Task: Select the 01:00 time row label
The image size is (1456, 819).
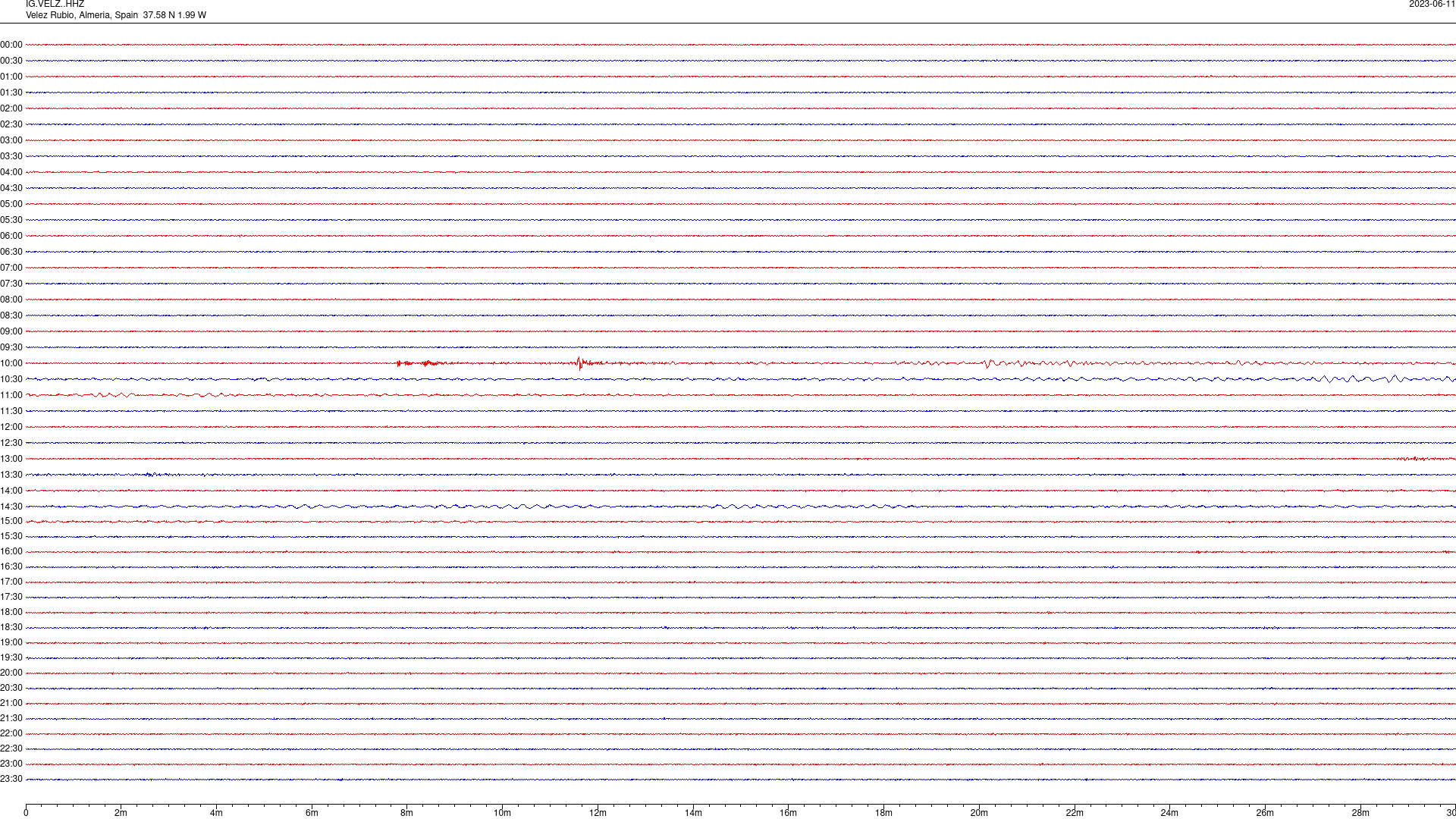Action: coord(11,77)
